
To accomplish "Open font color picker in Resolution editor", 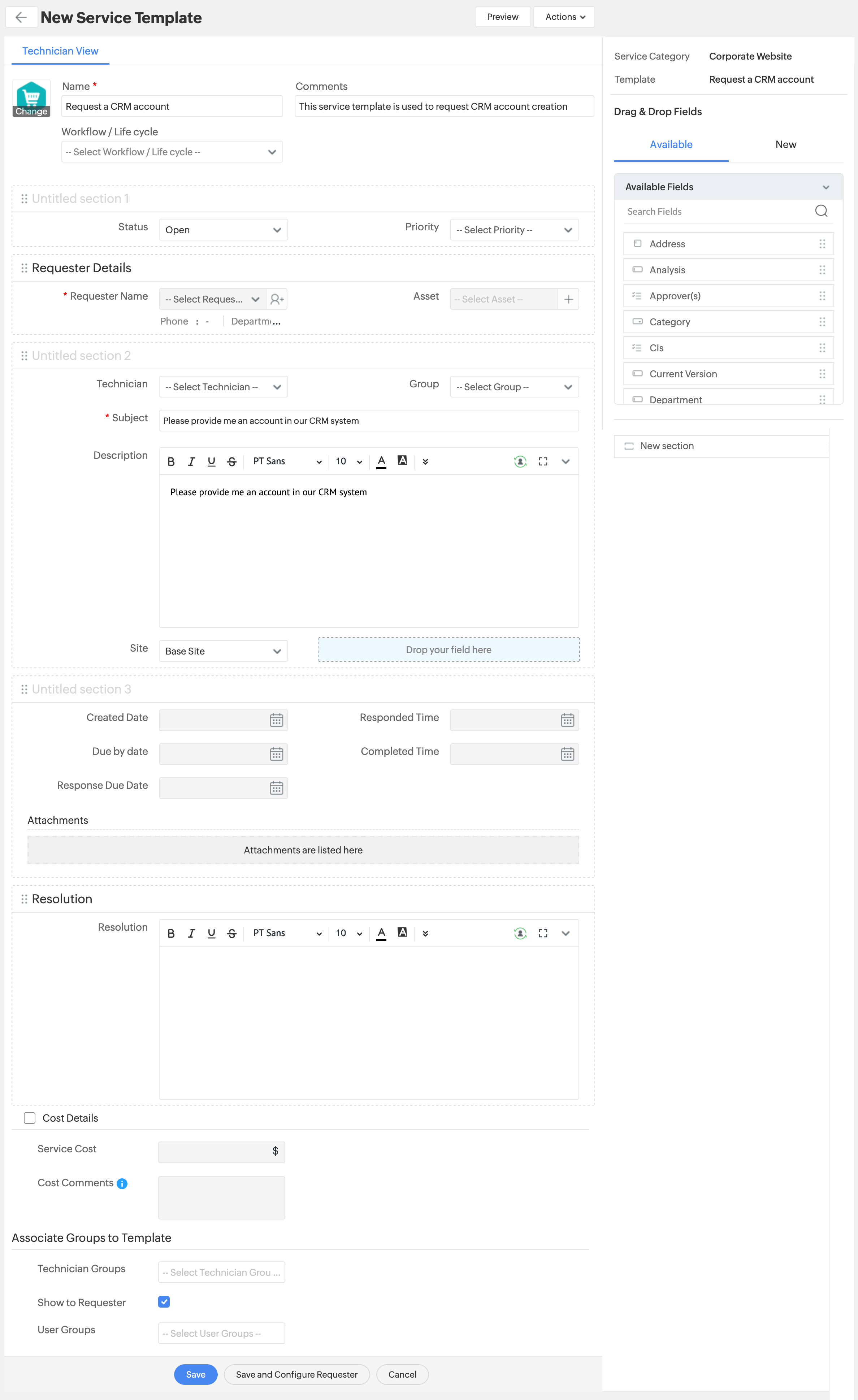I will coord(381,933).
